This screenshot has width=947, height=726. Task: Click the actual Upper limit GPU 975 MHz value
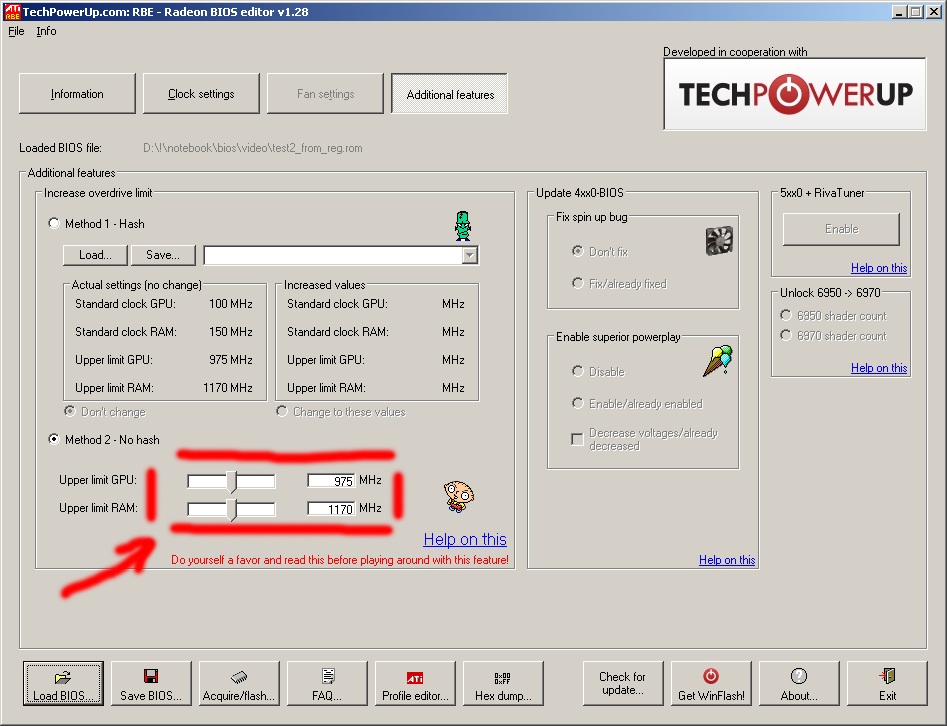pyautogui.click(x=231, y=360)
